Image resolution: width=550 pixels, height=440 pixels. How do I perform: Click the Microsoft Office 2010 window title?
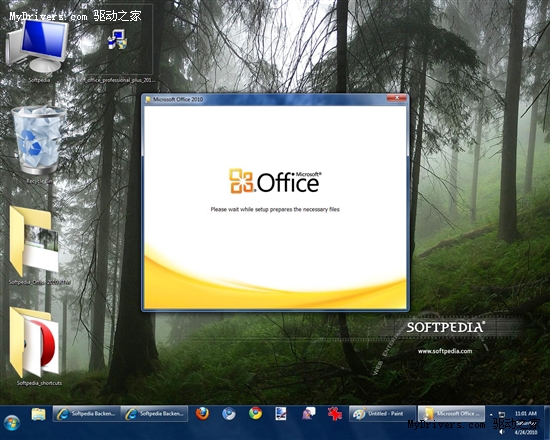pos(178,100)
